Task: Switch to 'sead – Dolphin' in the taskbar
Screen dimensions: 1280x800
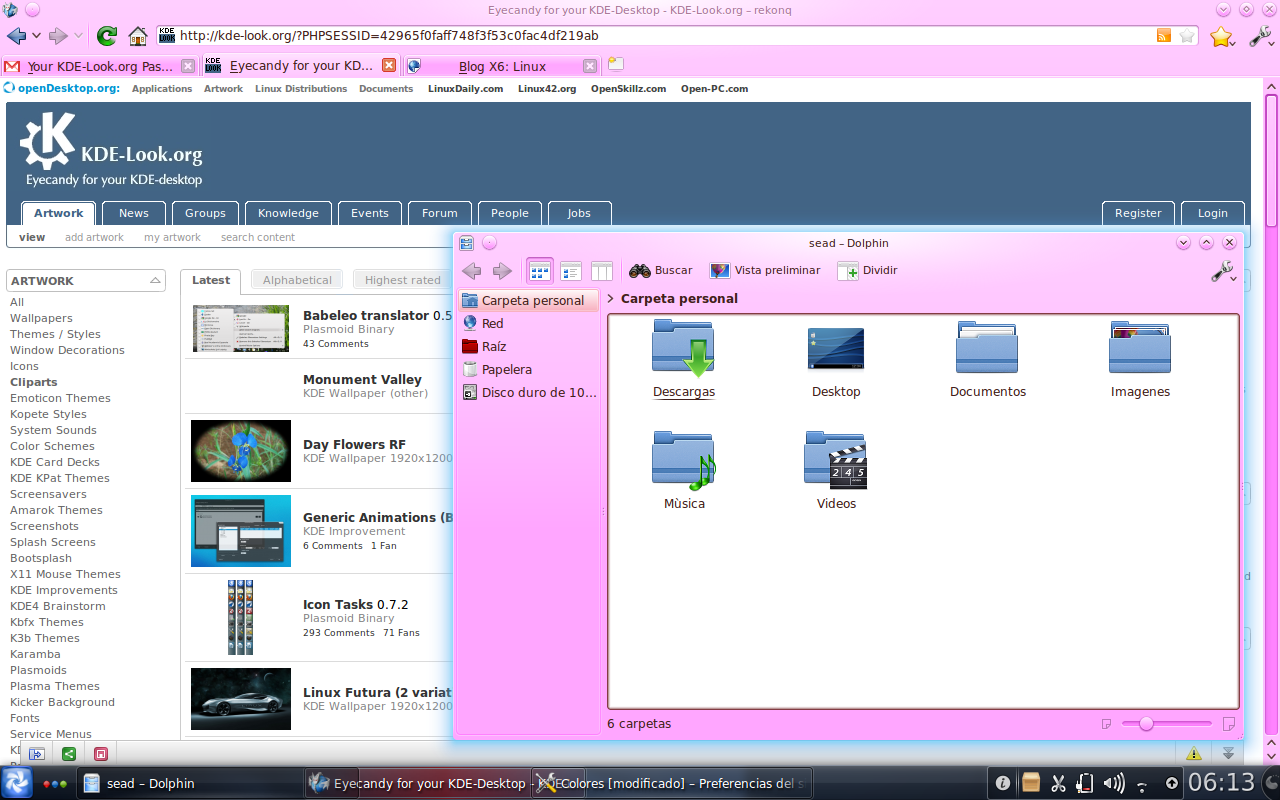Action: [x=189, y=783]
